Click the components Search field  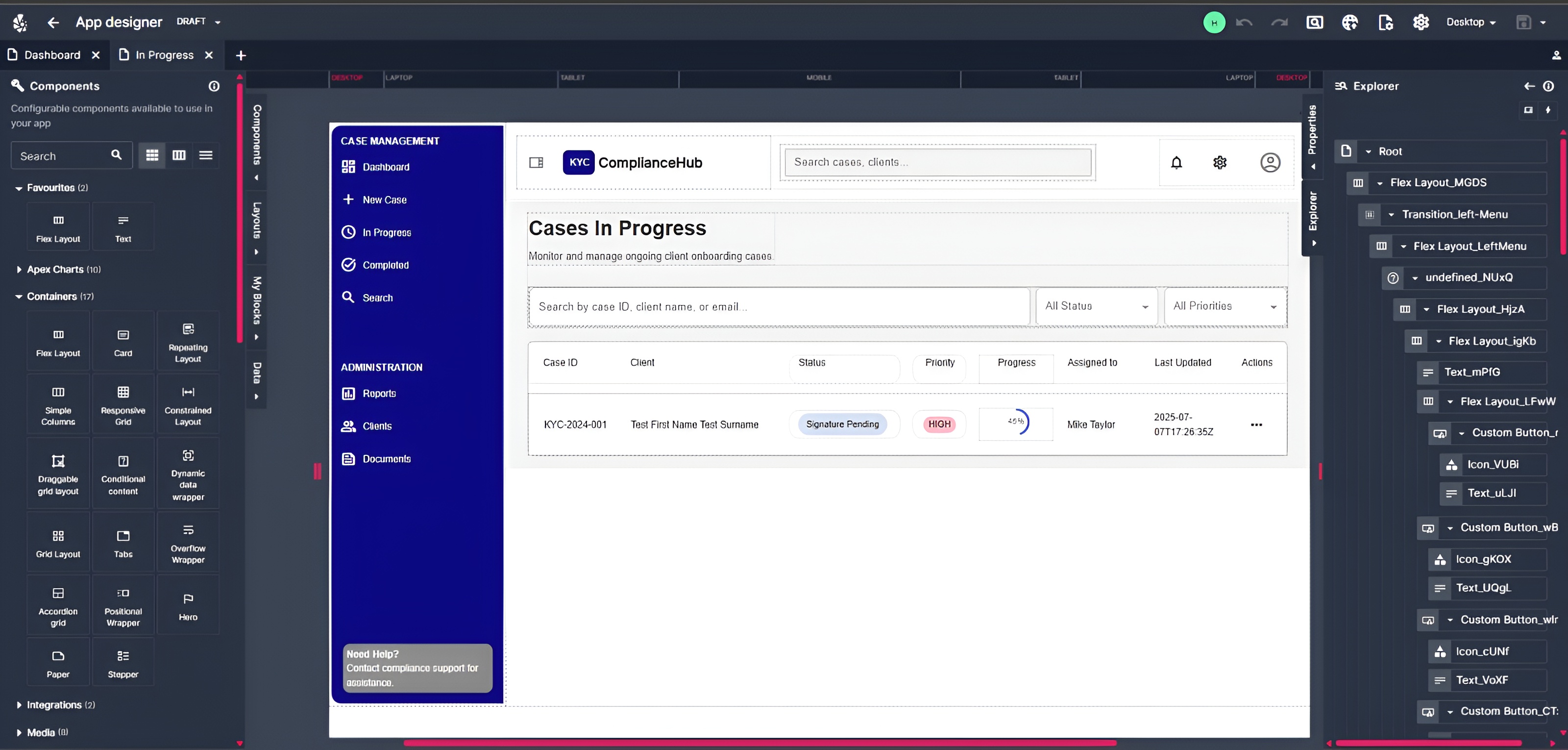tap(61, 156)
